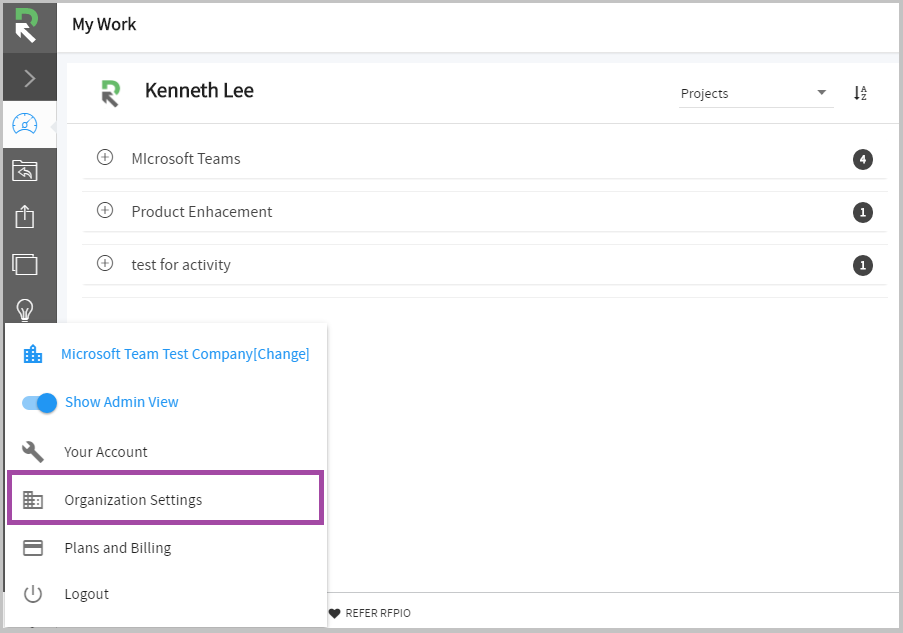Click the RFPIO avatar beside Kenneth Lee
Image resolution: width=903 pixels, height=633 pixels.
pos(111,93)
